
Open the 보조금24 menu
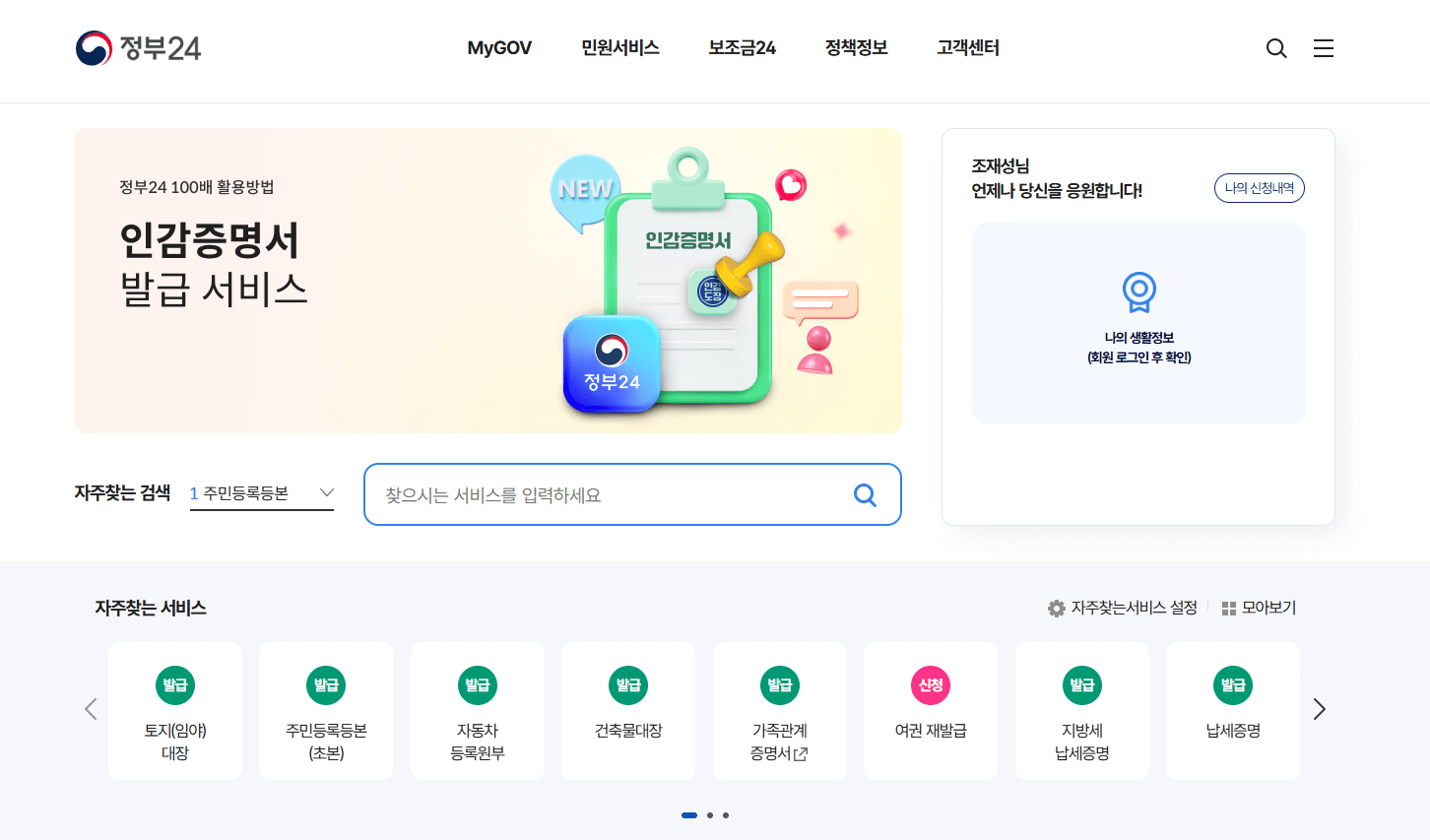743,48
